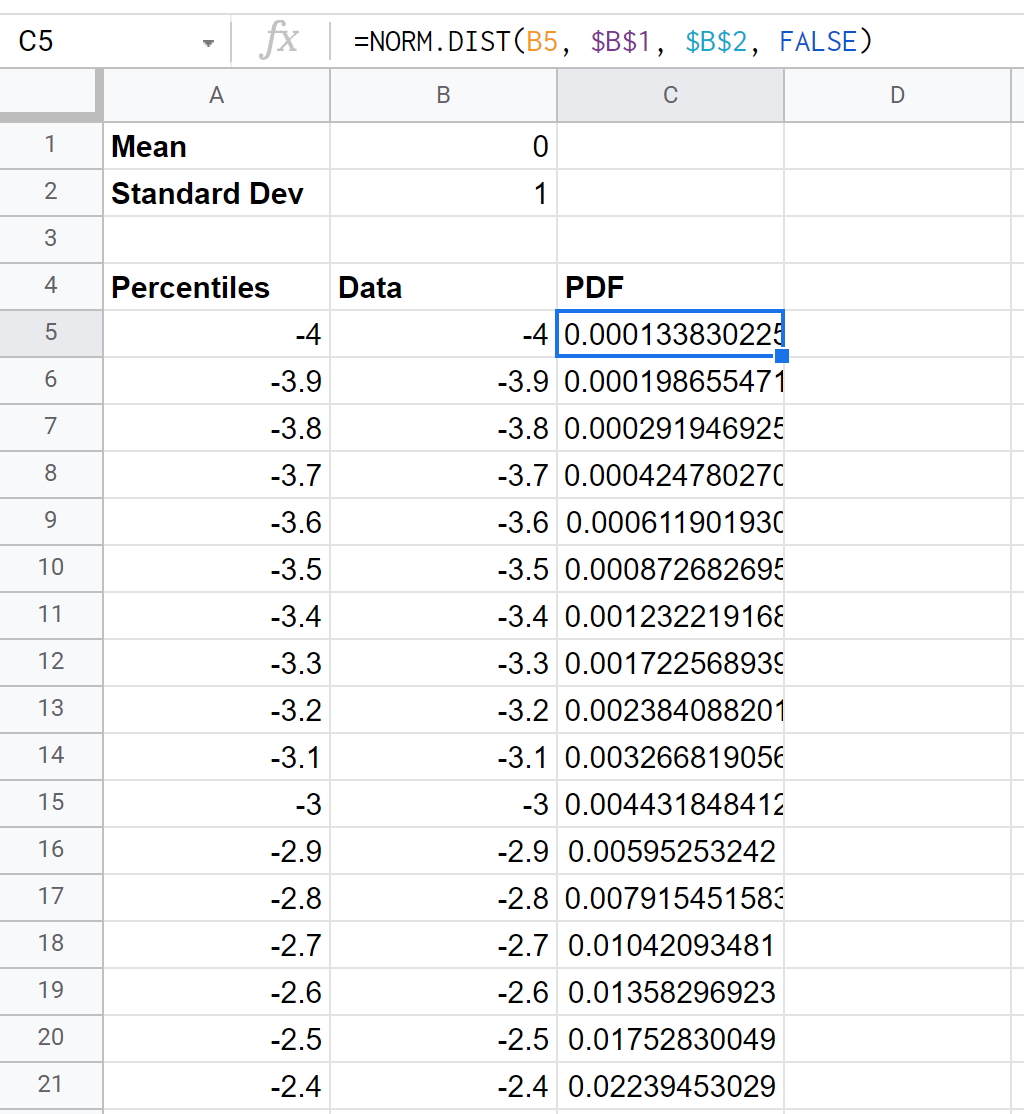Click the fx function icon
The width and height of the screenshot is (1024, 1114).
click(x=279, y=42)
